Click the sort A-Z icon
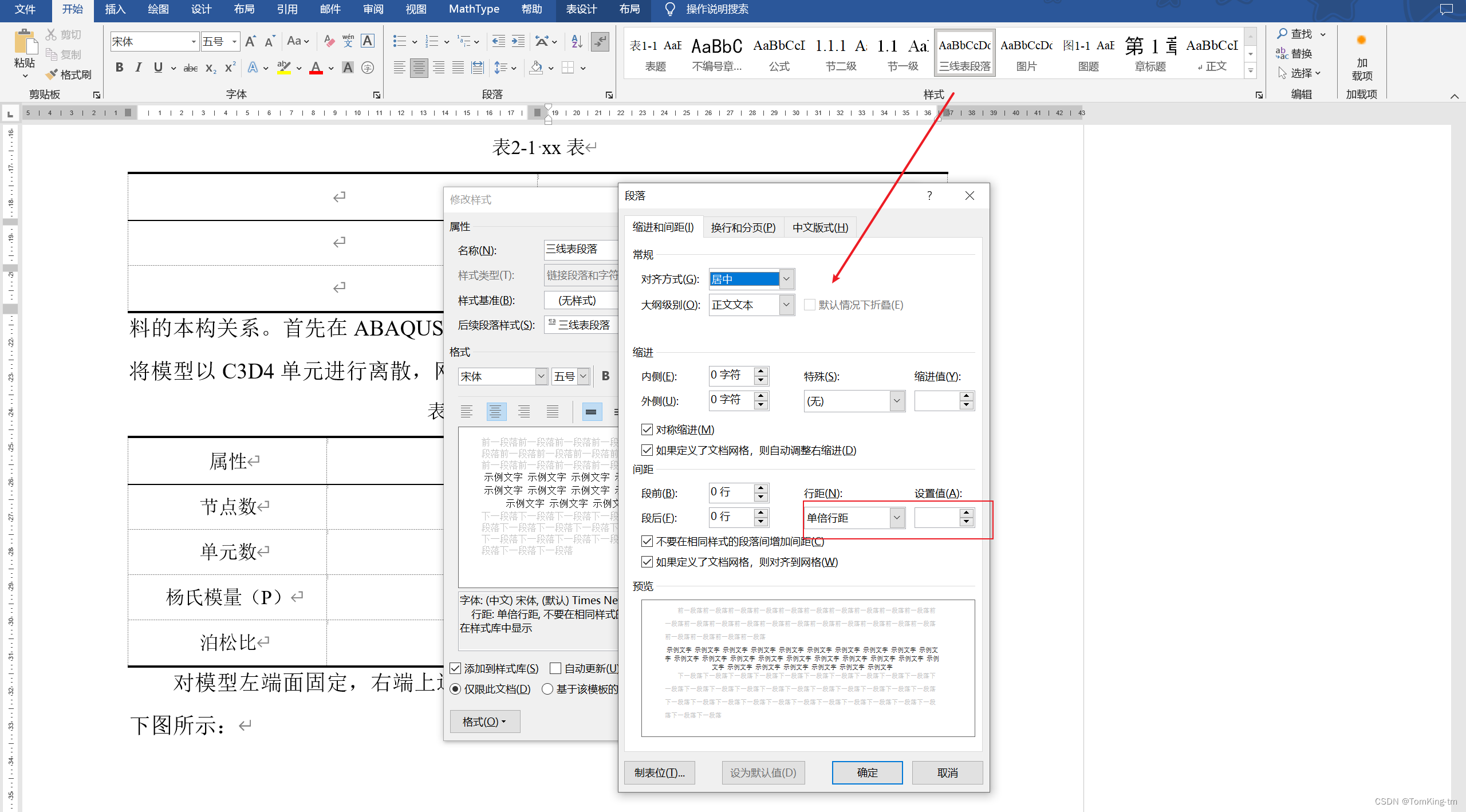The image size is (1466, 812). coord(577,41)
